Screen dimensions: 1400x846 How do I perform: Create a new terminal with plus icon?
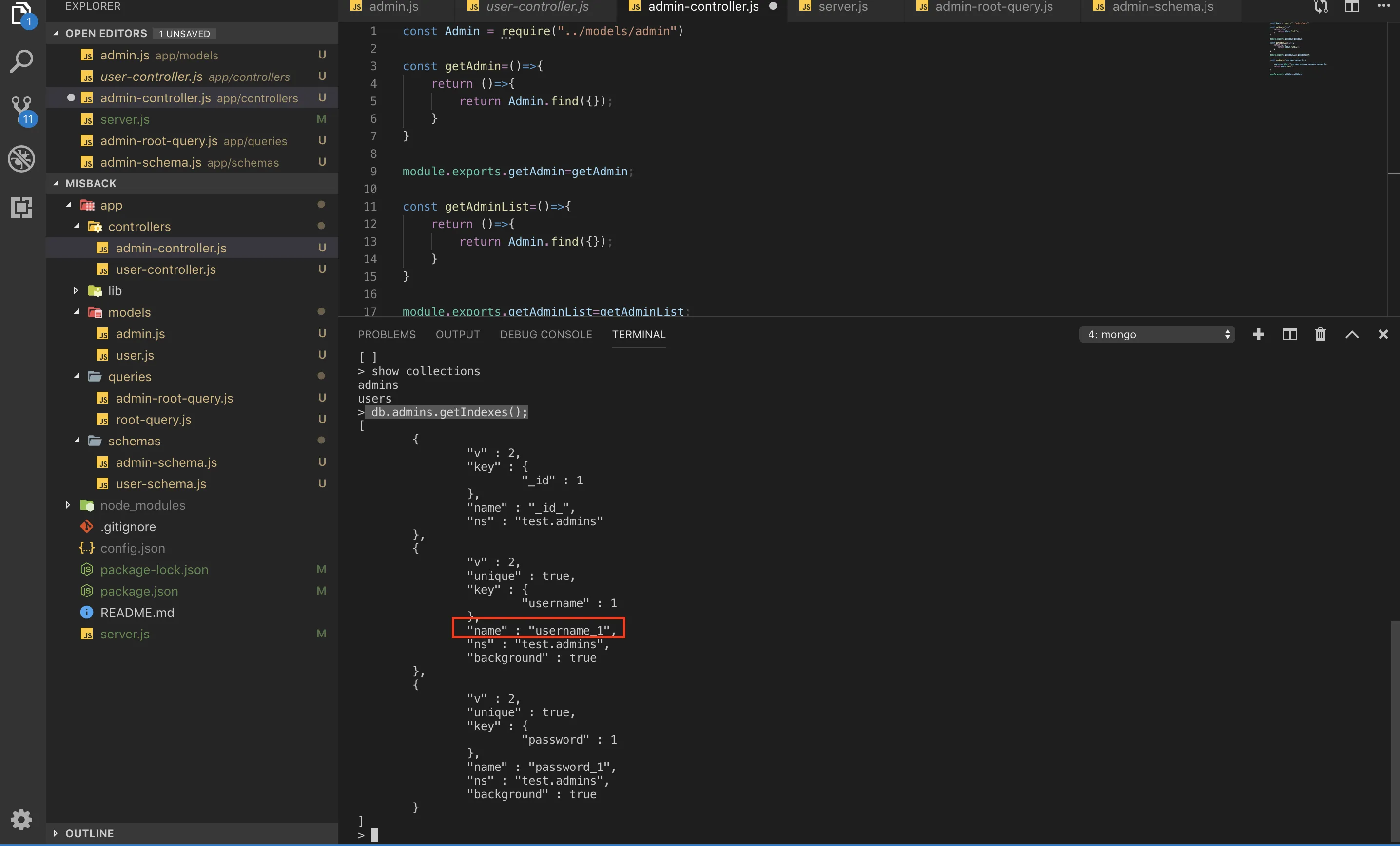point(1258,335)
